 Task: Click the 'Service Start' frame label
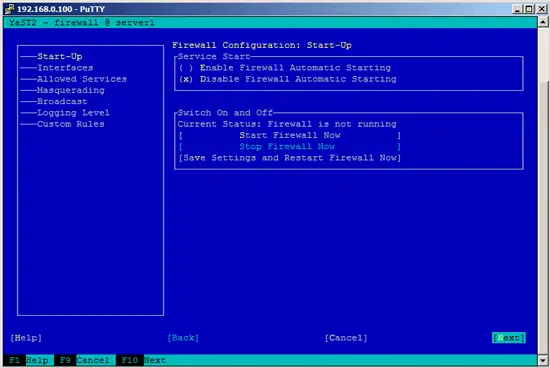coord(214,56)
